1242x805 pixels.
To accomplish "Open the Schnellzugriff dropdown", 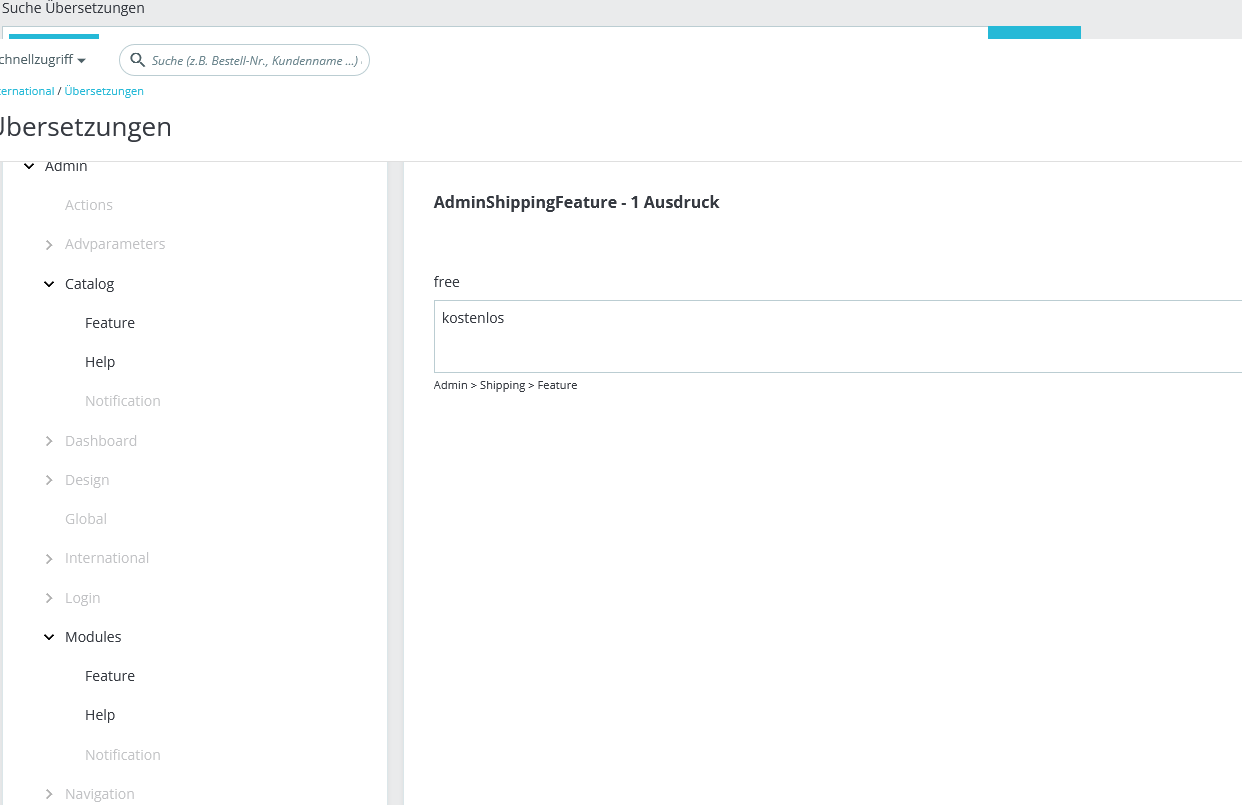I will 43,60.
